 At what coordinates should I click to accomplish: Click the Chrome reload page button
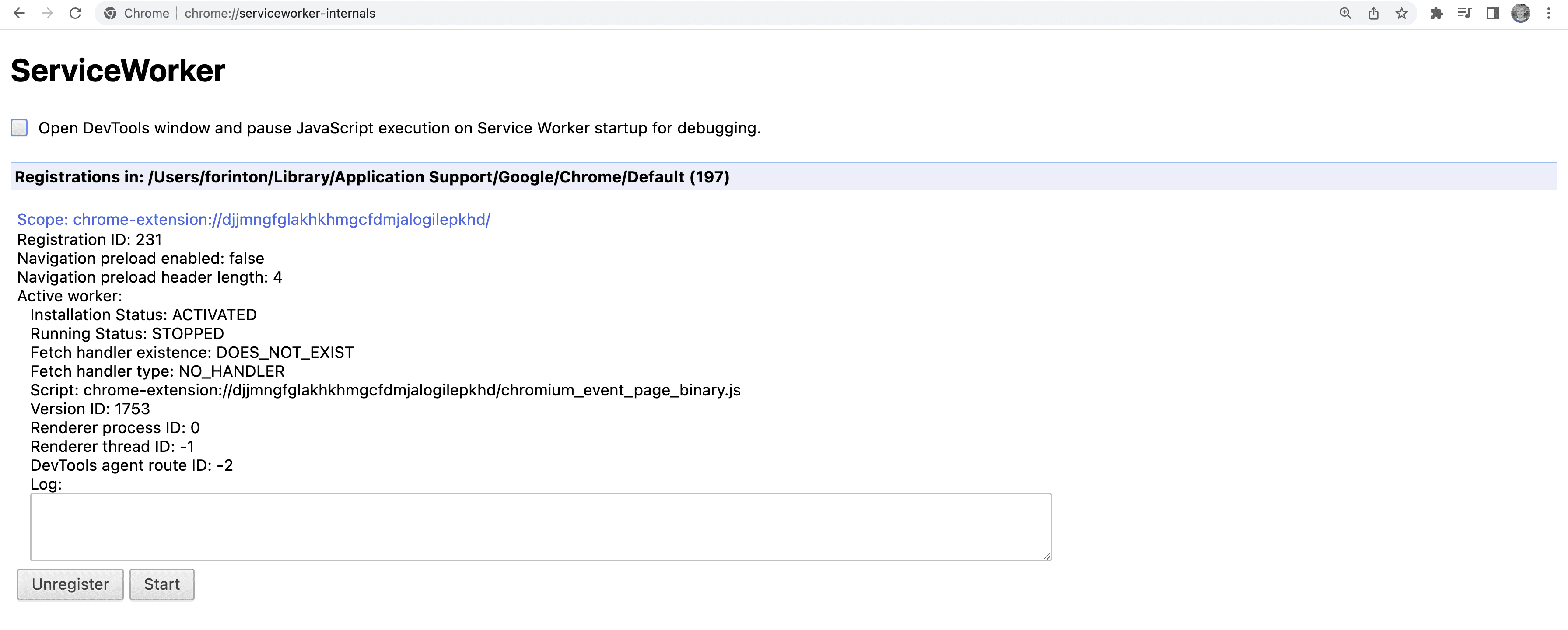click(x=74, y=13)
